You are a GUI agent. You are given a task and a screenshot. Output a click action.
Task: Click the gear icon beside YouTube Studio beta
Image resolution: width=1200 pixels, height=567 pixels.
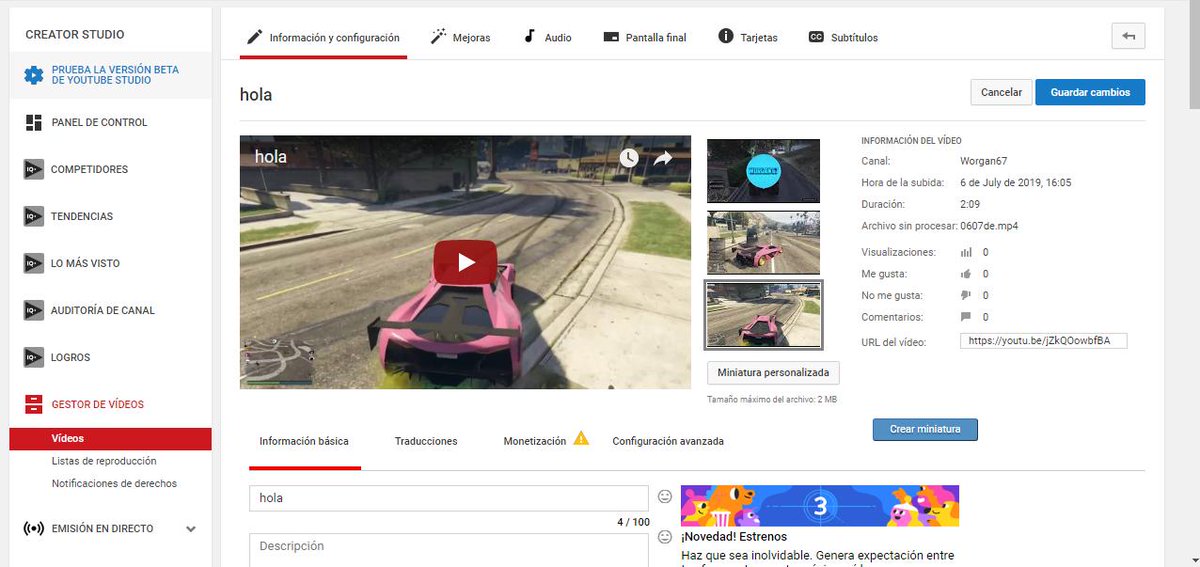34,75
